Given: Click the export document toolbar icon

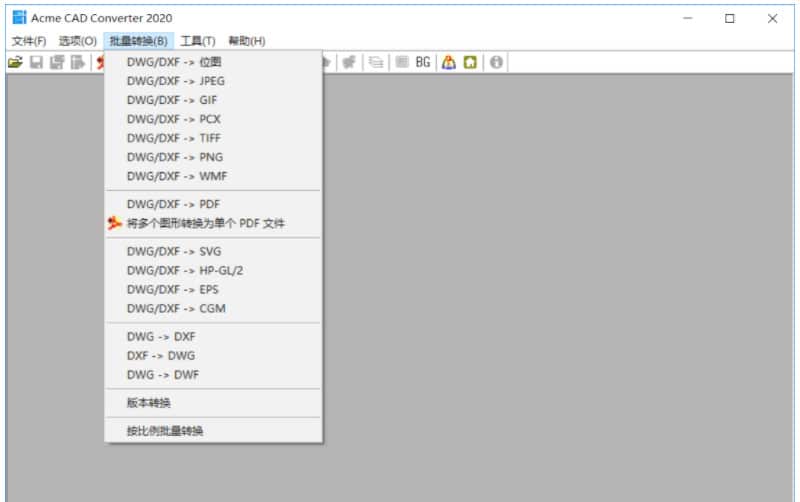Looking at the screenshot, I should click(x=77, y=62).
